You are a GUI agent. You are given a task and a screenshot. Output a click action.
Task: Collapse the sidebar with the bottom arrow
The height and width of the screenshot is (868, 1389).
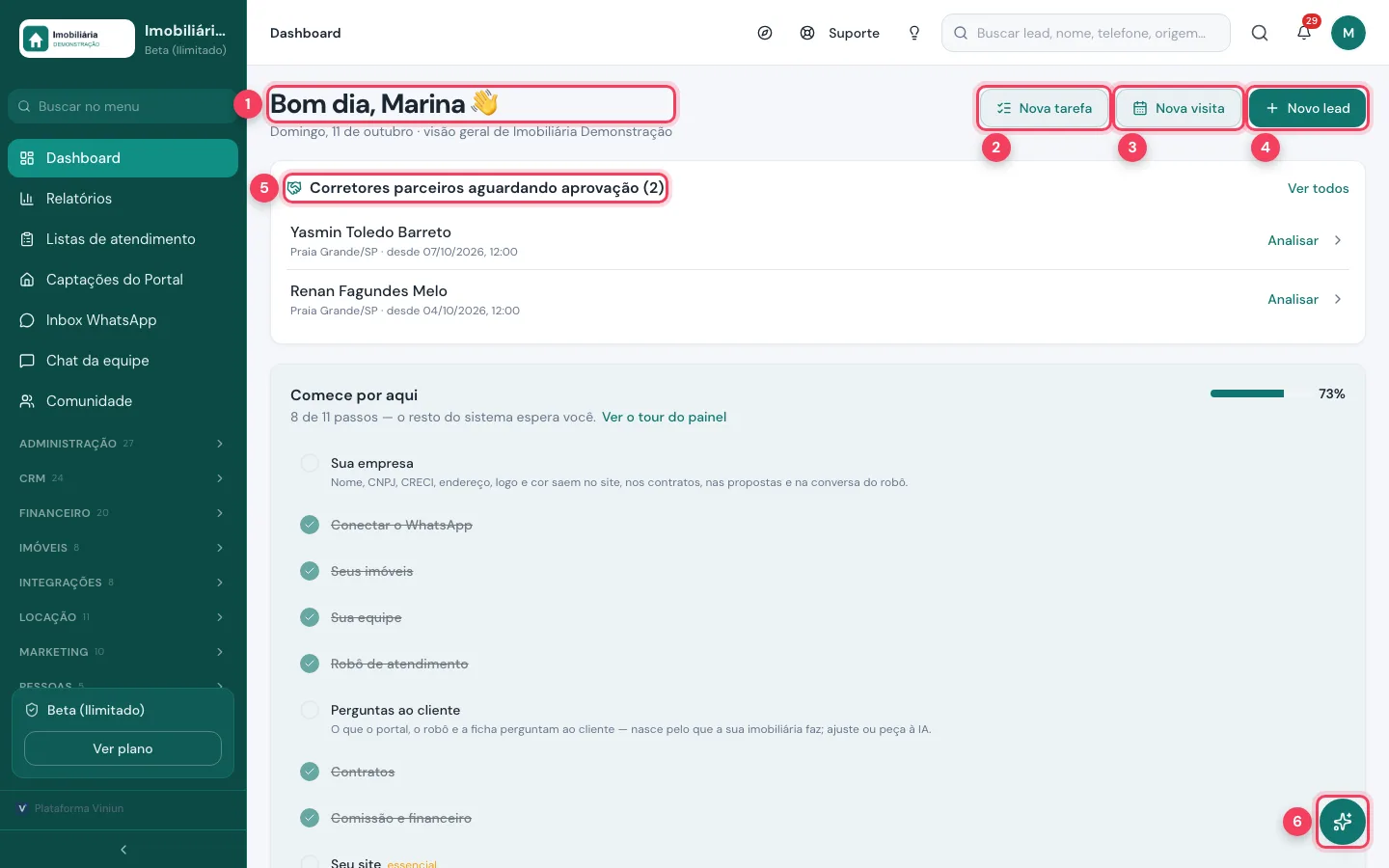click(x=123, y=850)
